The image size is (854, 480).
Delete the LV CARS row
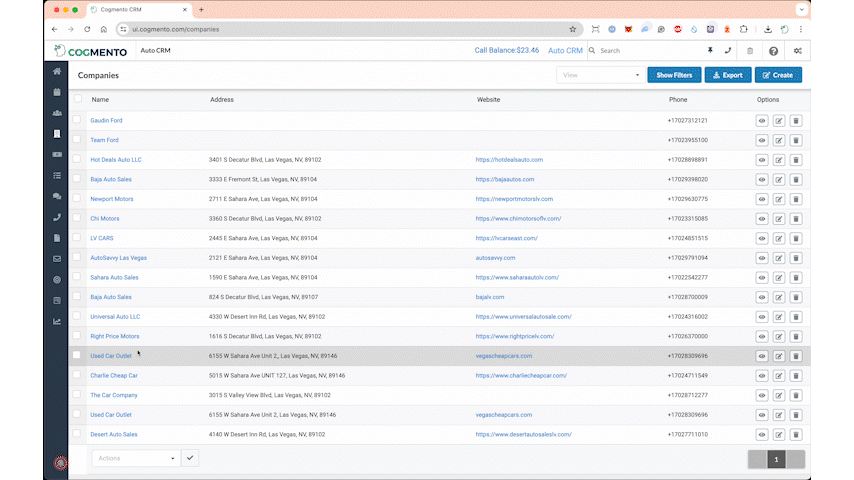click(796, 239)
